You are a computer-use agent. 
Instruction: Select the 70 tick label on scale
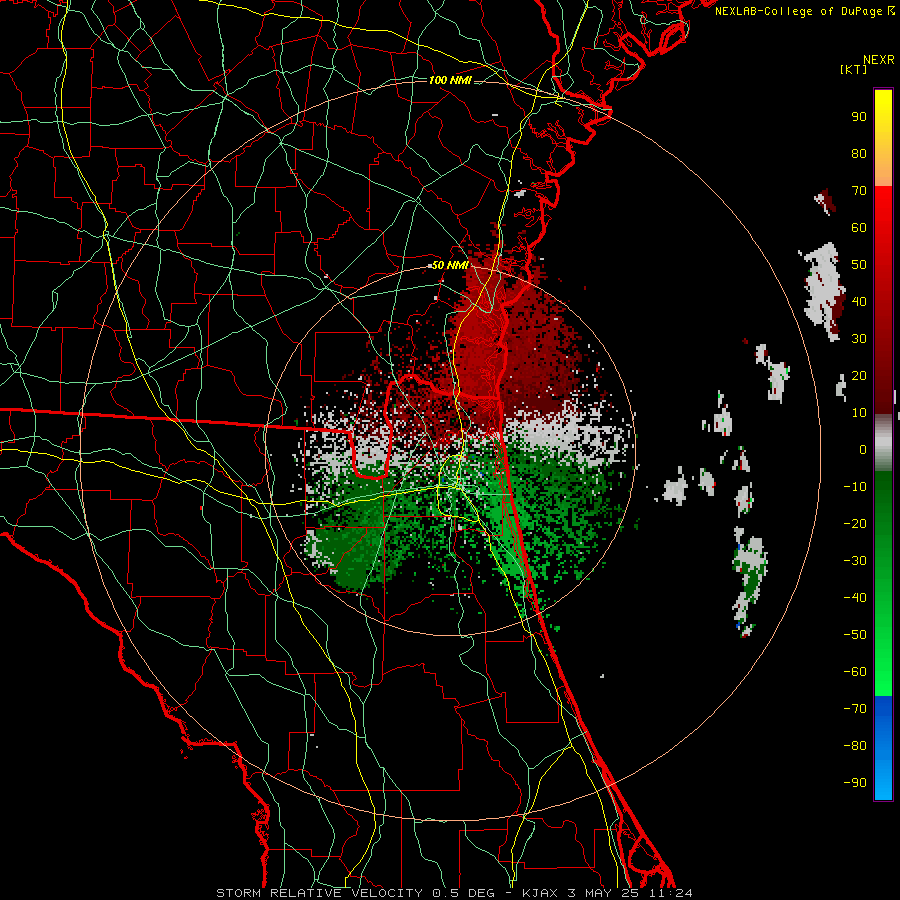[859, 191]
